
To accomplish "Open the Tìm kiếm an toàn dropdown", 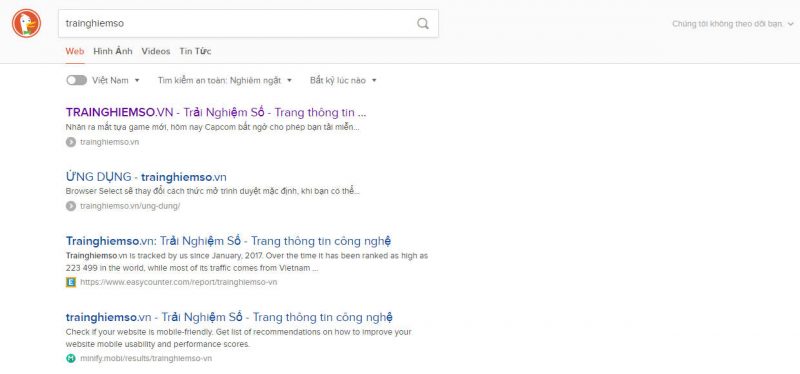I will click(225, 81).
